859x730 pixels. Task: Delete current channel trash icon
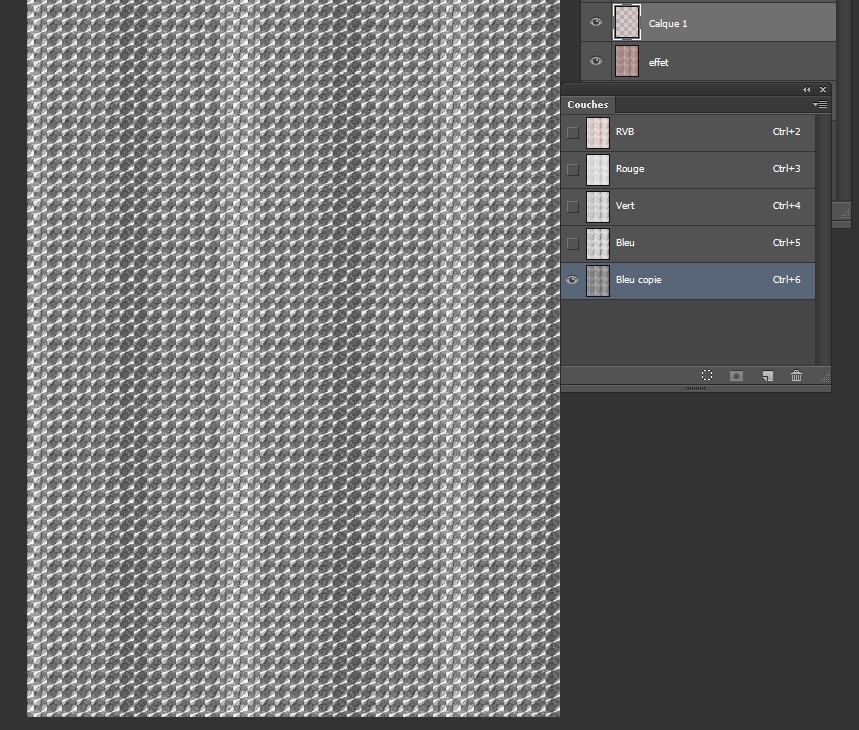(797, 376)
